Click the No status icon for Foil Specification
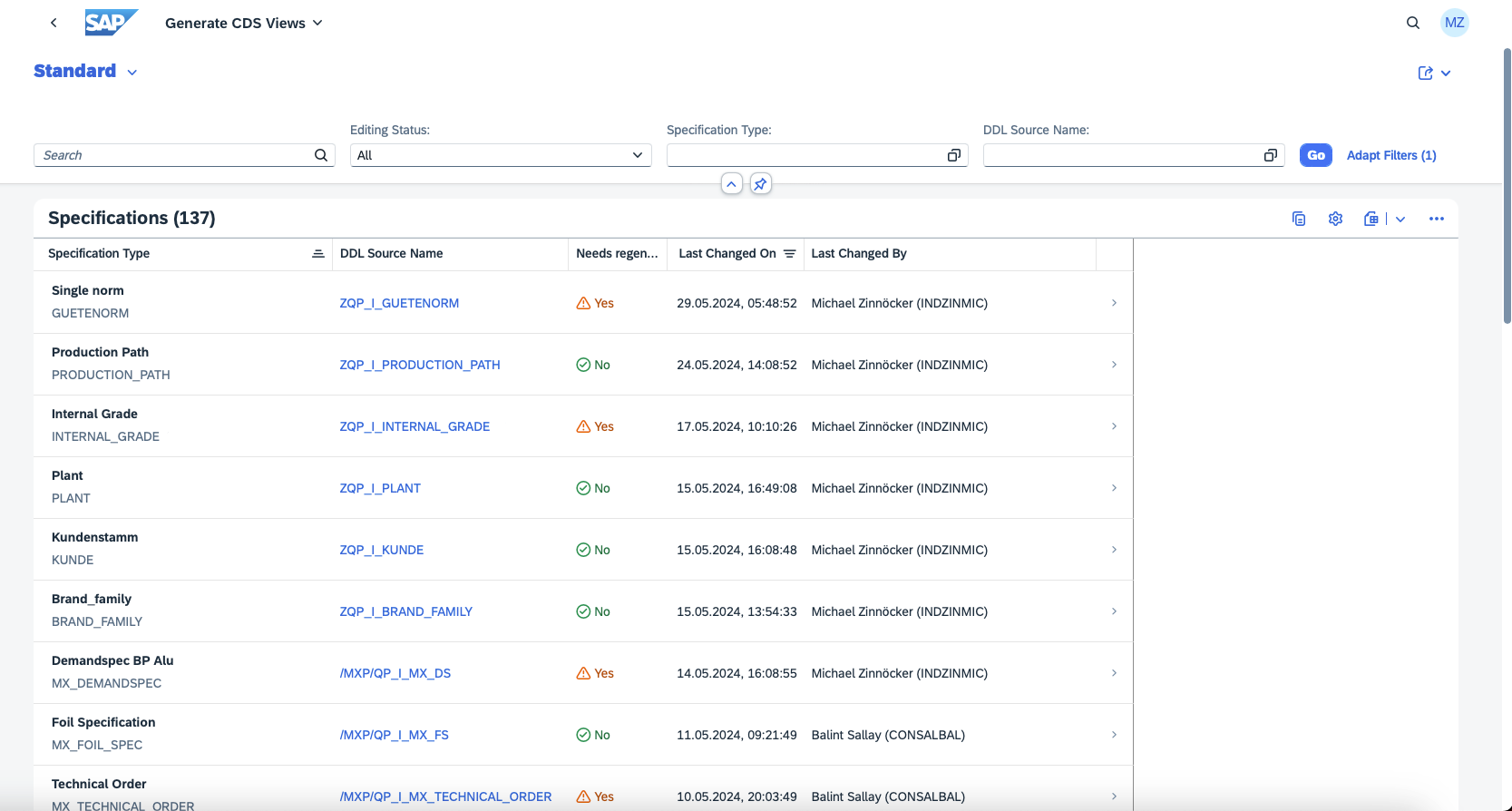Screen dimensions: 1512x811 (x=583, y=735)
